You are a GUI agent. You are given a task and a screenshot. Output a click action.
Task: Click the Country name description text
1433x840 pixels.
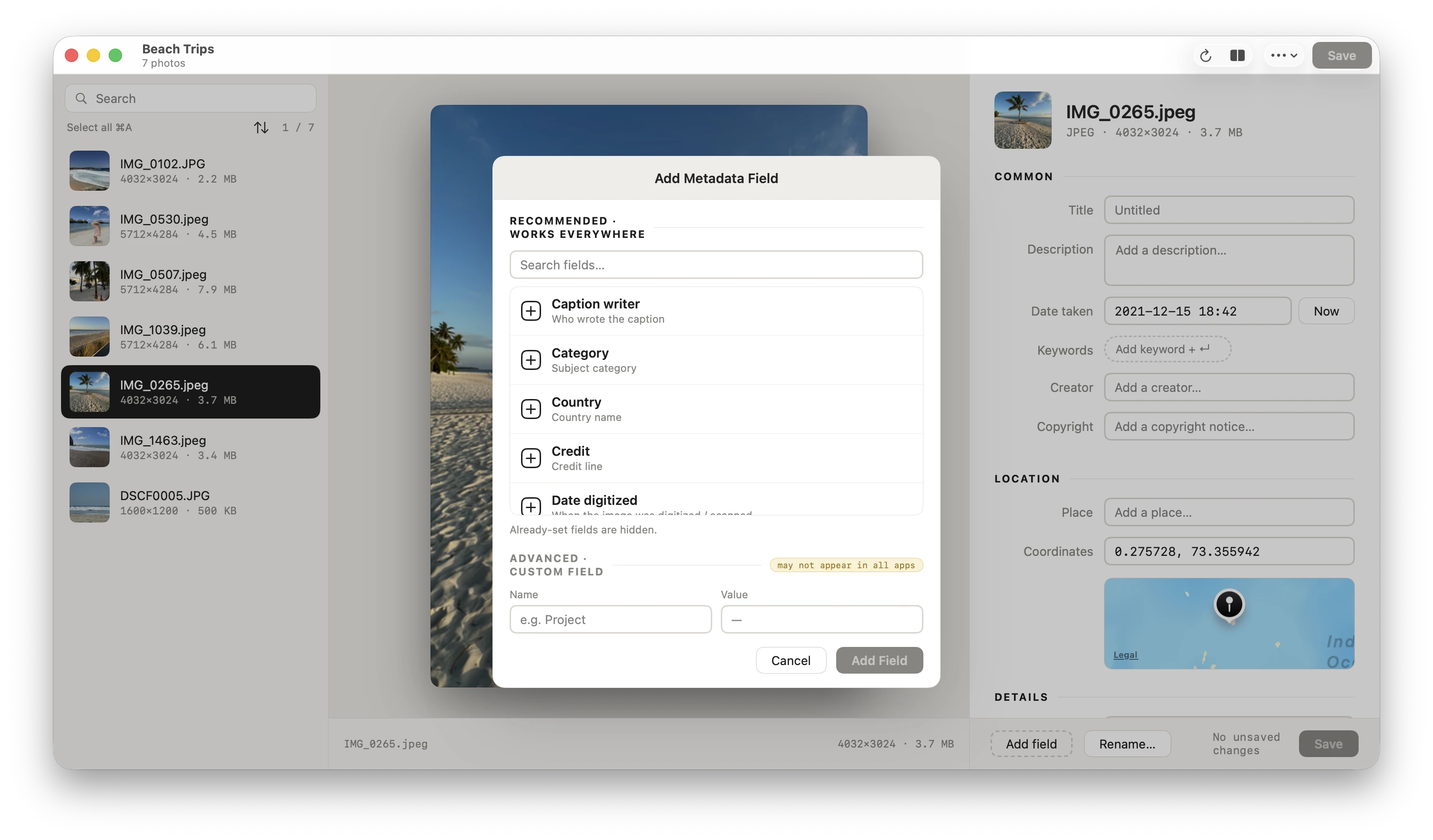(x=586, y=418)
